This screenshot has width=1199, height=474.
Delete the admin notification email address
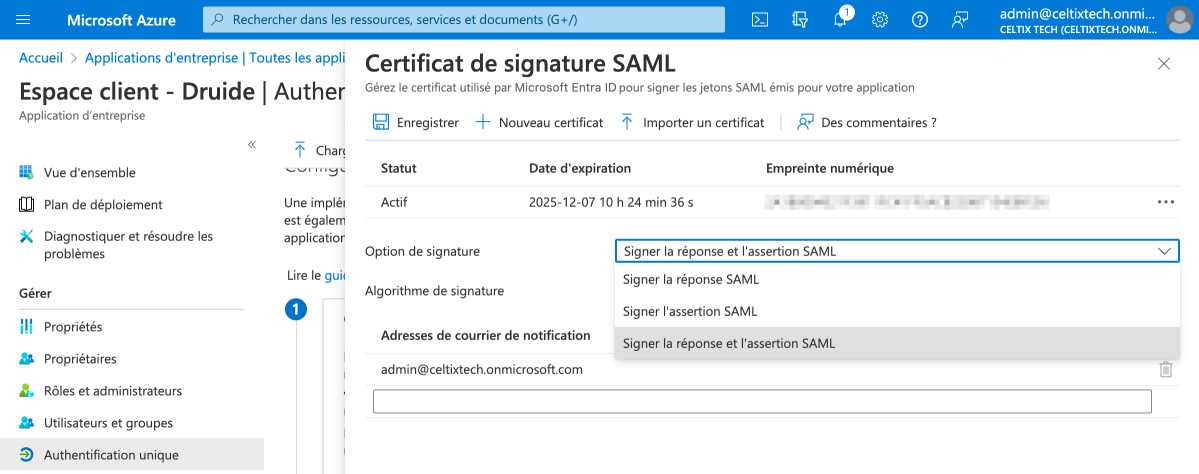click(x=1165, y=370)
